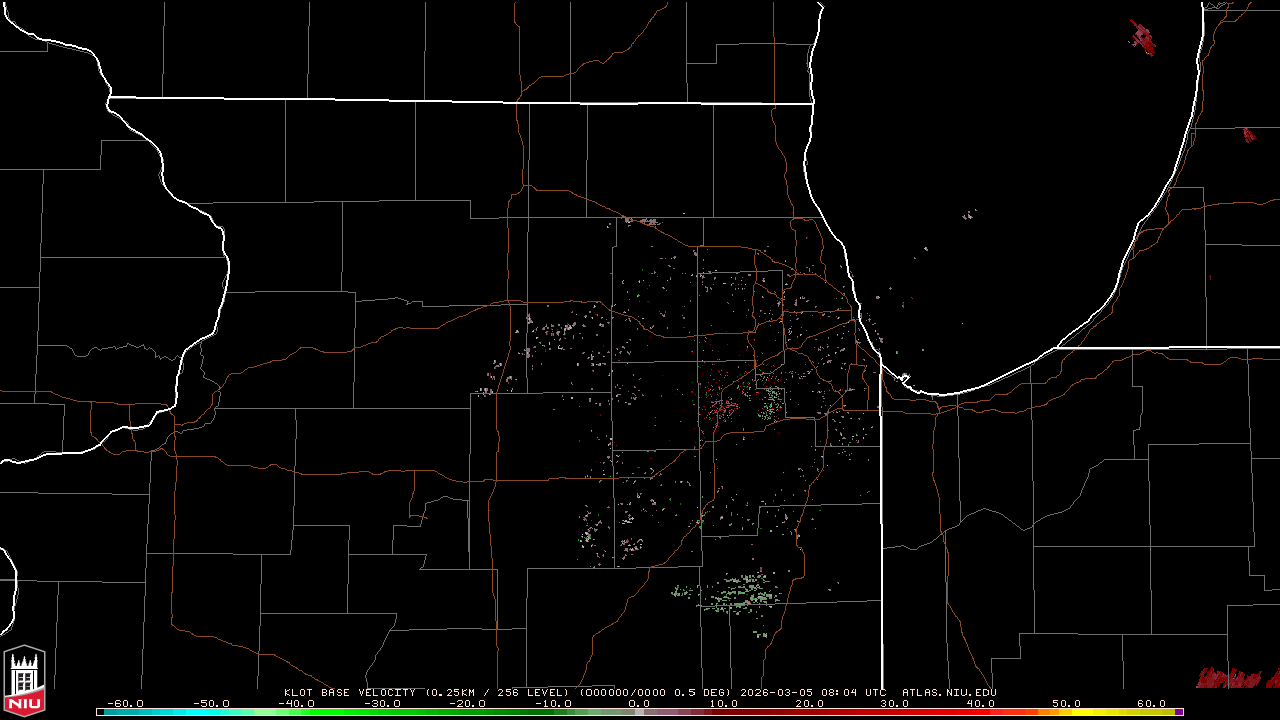
Task: Click the "(0.25KM / 256 LEVEL)" label
Action: pos(497,692)
